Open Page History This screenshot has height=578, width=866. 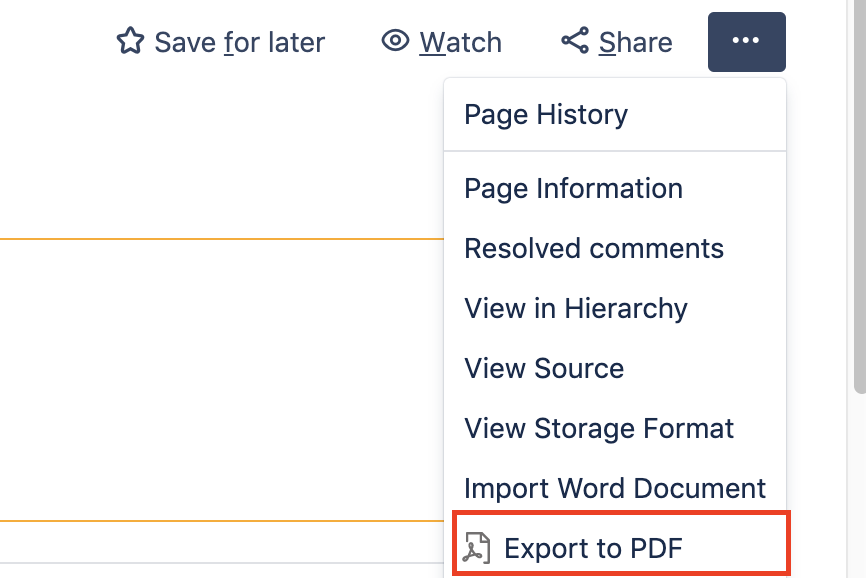[x=545, y=114]
